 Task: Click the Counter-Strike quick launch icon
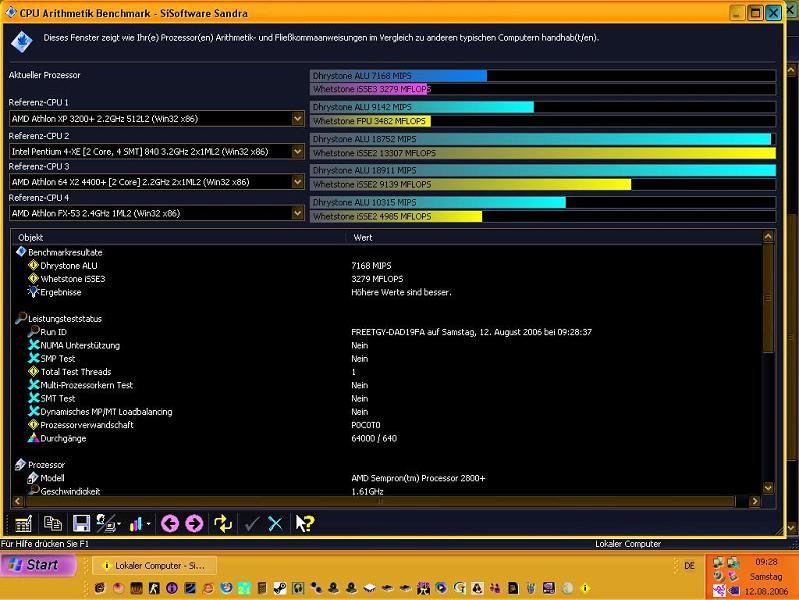pyautogui.click(x=154, y=588)
